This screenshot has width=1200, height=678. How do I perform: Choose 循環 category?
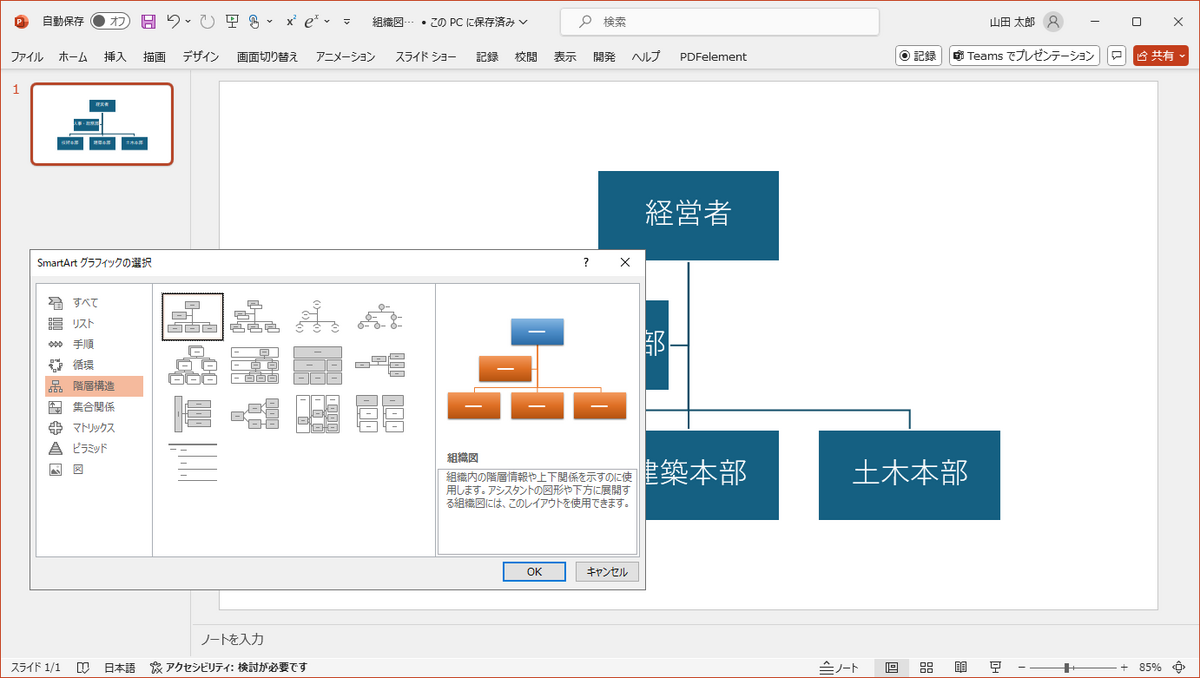(94, 365)
